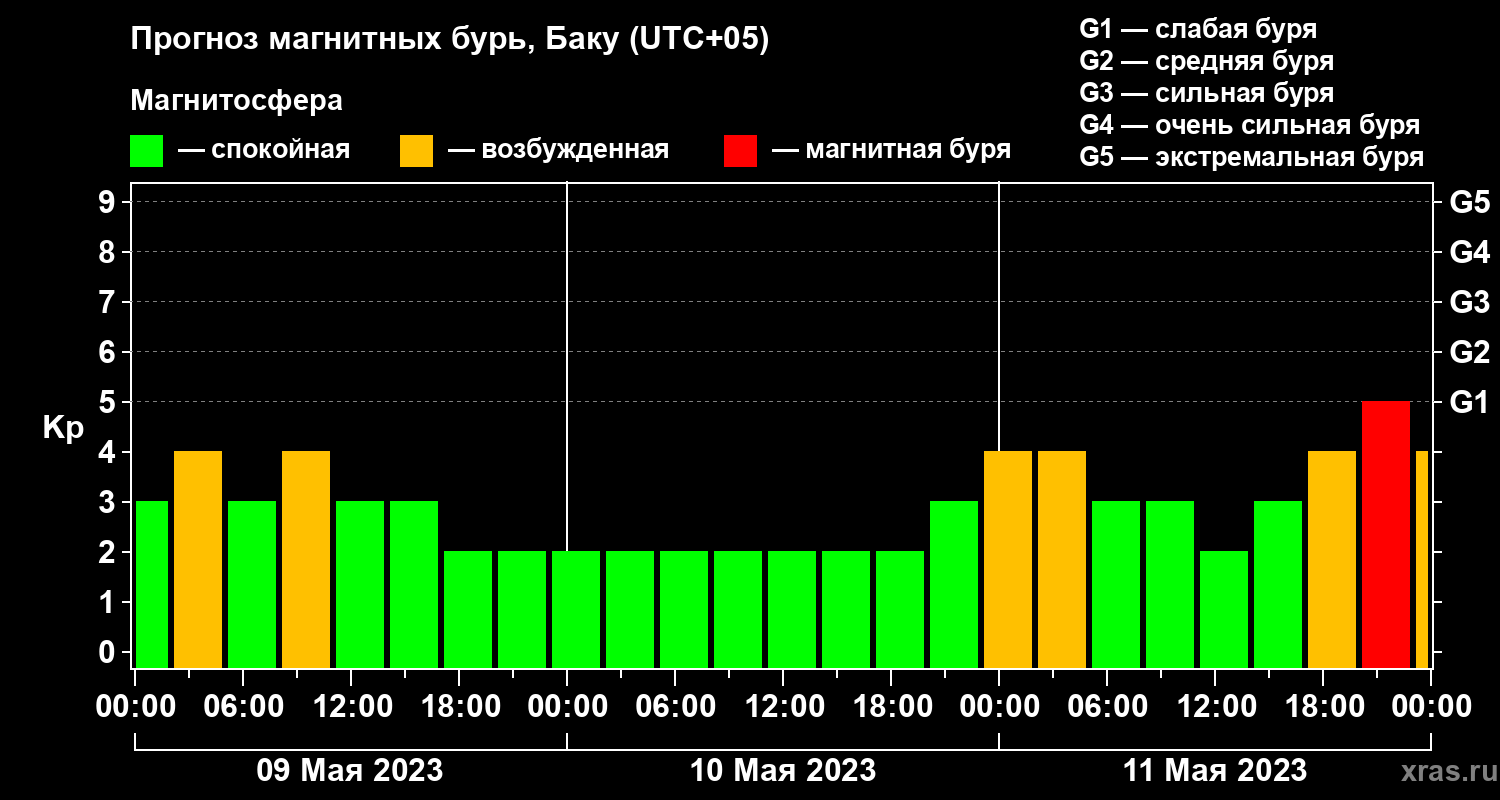Click the 'G3 — сильная буря' description
1500x800 pixels.
pyautogui.click(x=1206, y=93)
